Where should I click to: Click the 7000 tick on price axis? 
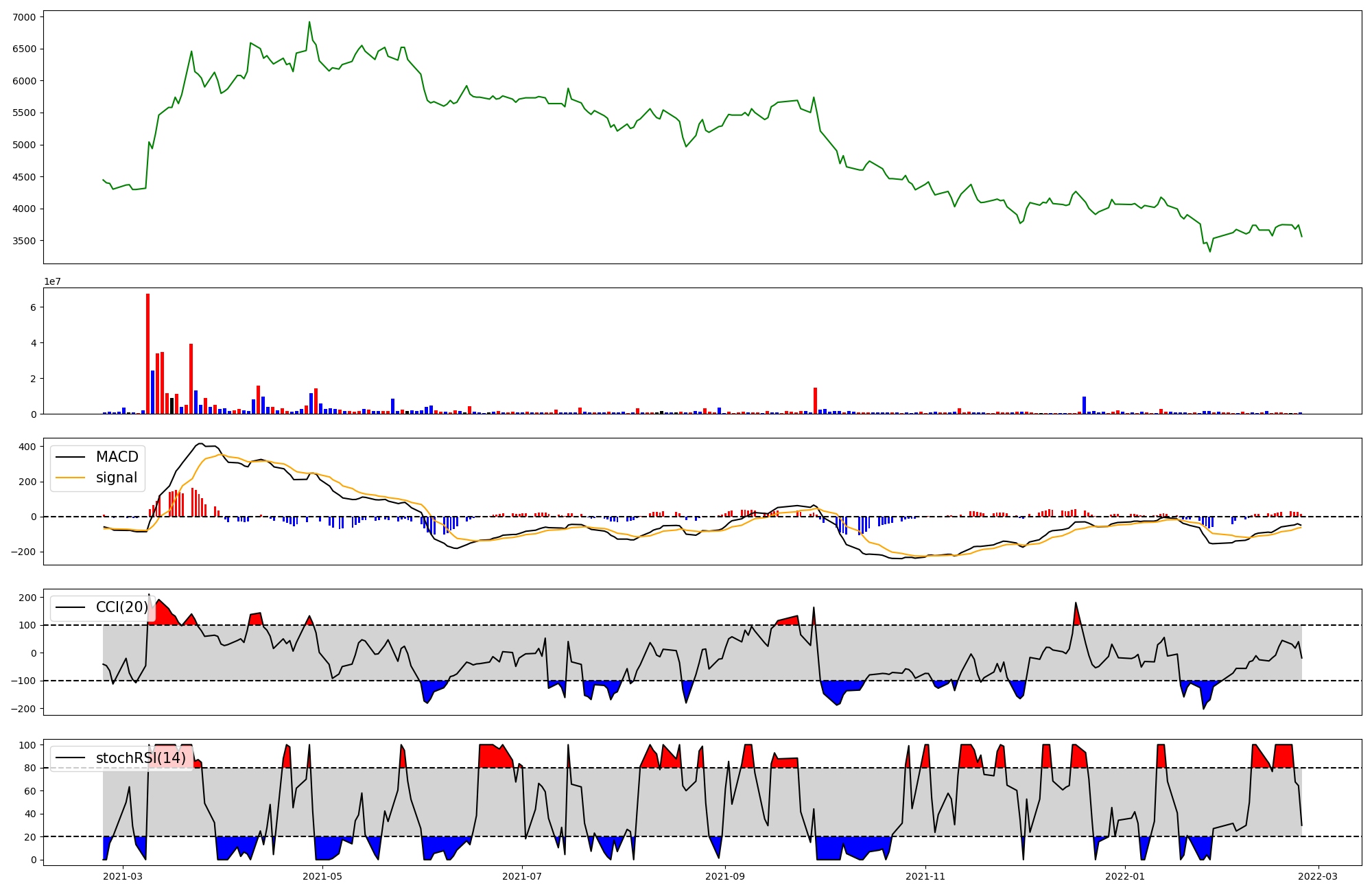[25, 16]
